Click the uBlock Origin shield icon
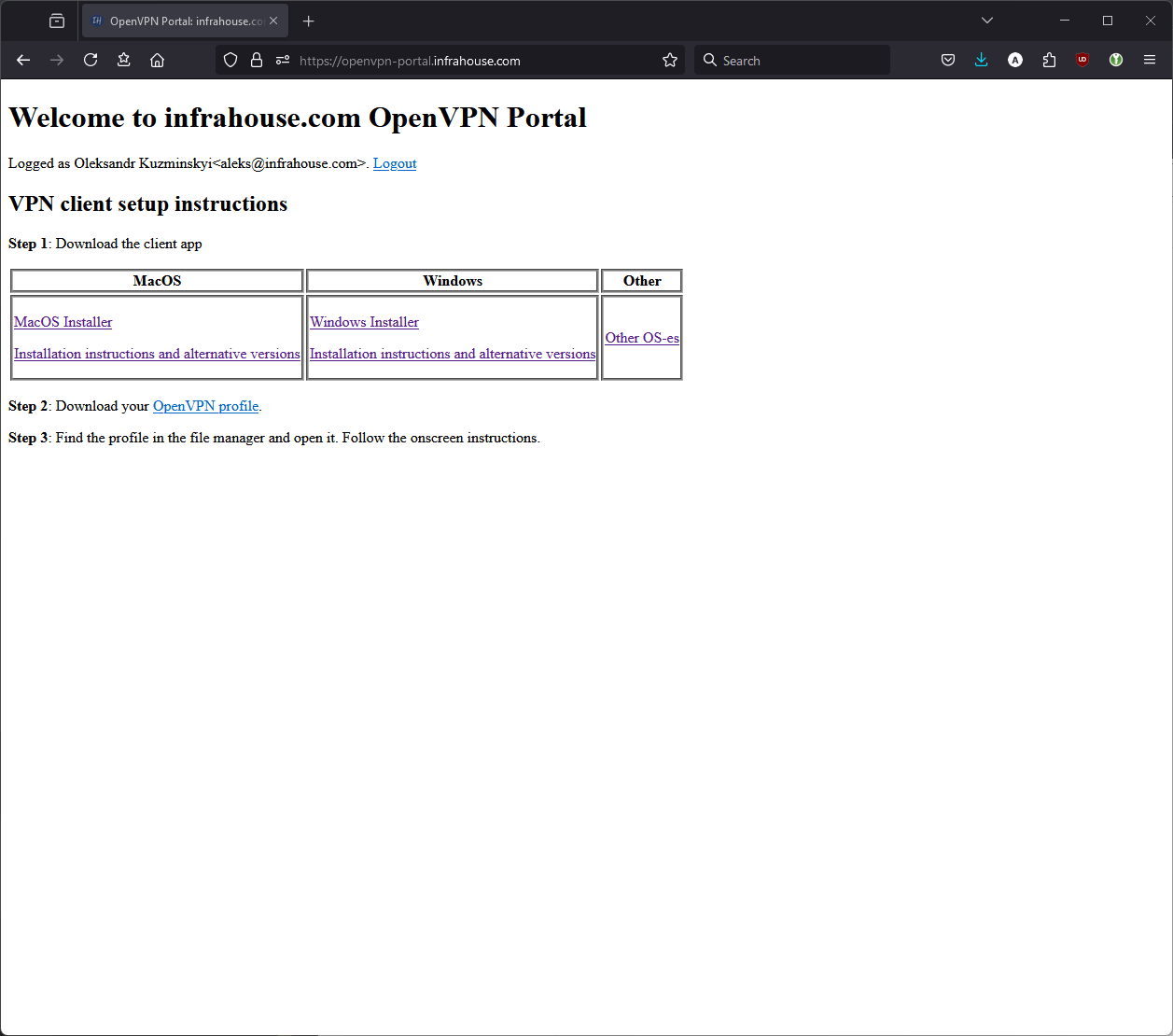The image size is (1173, 1036). 1082,60
